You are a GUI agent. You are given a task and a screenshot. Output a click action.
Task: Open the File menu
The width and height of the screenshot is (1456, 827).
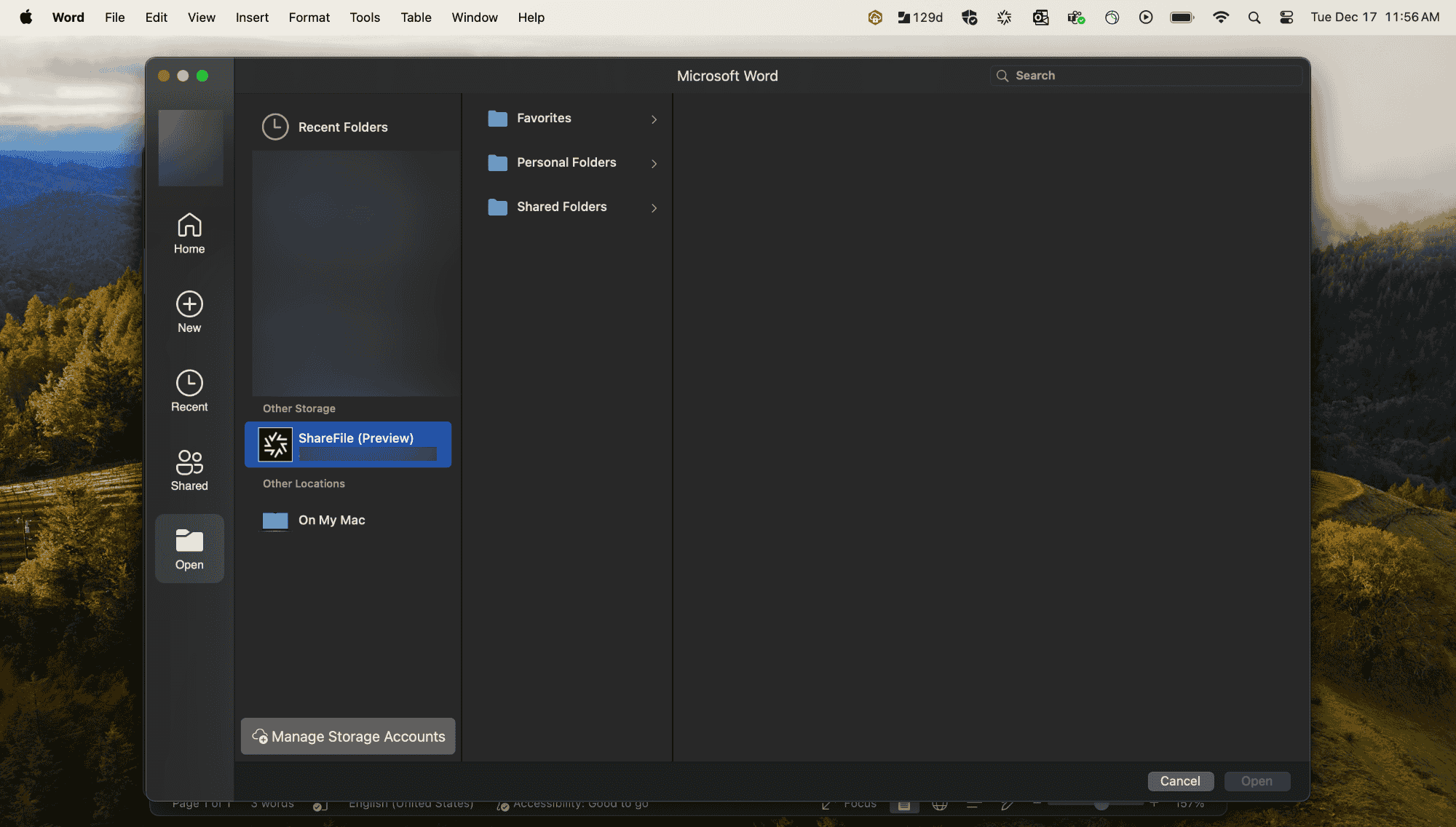[115, 17]
